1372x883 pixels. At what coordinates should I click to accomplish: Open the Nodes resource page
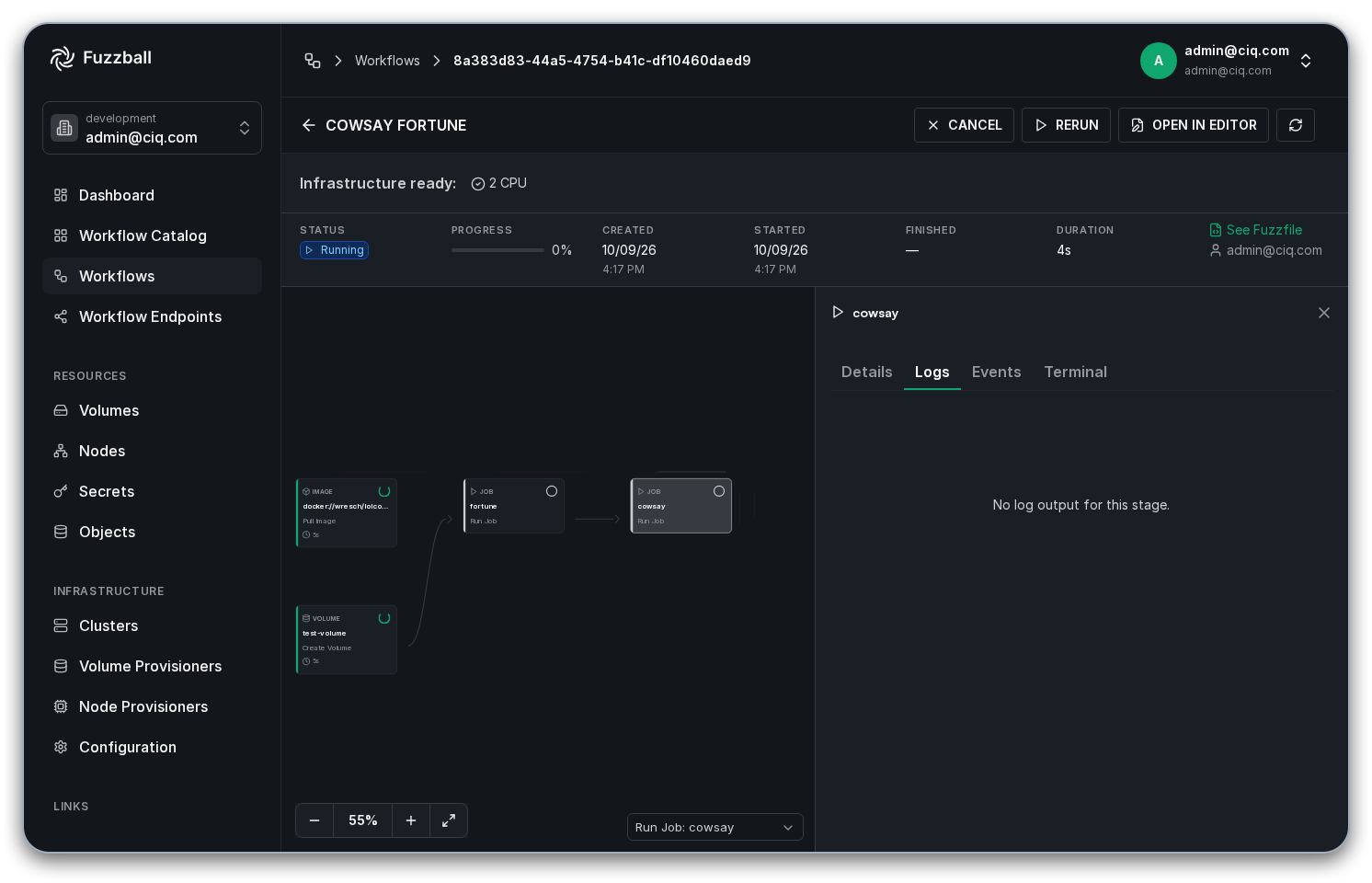[x=152, y=451]
